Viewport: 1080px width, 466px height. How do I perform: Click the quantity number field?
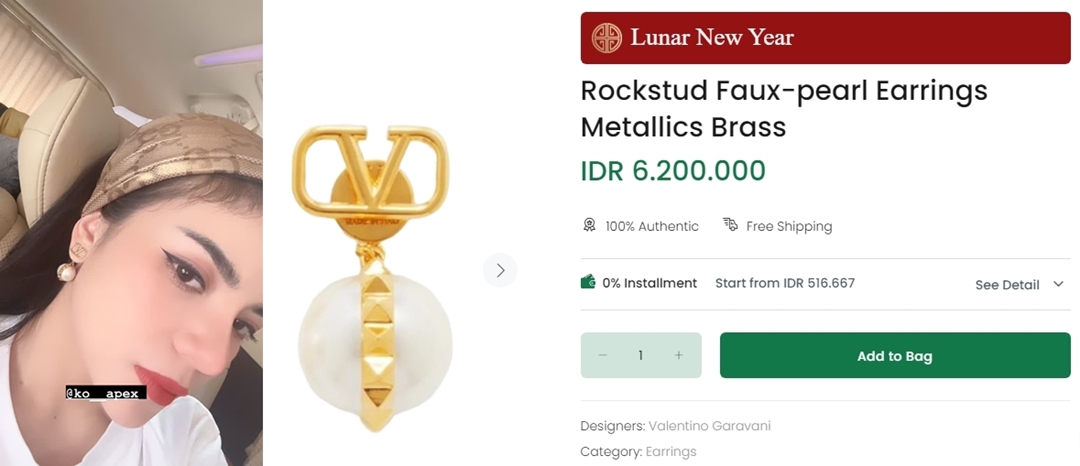[640, 355]
